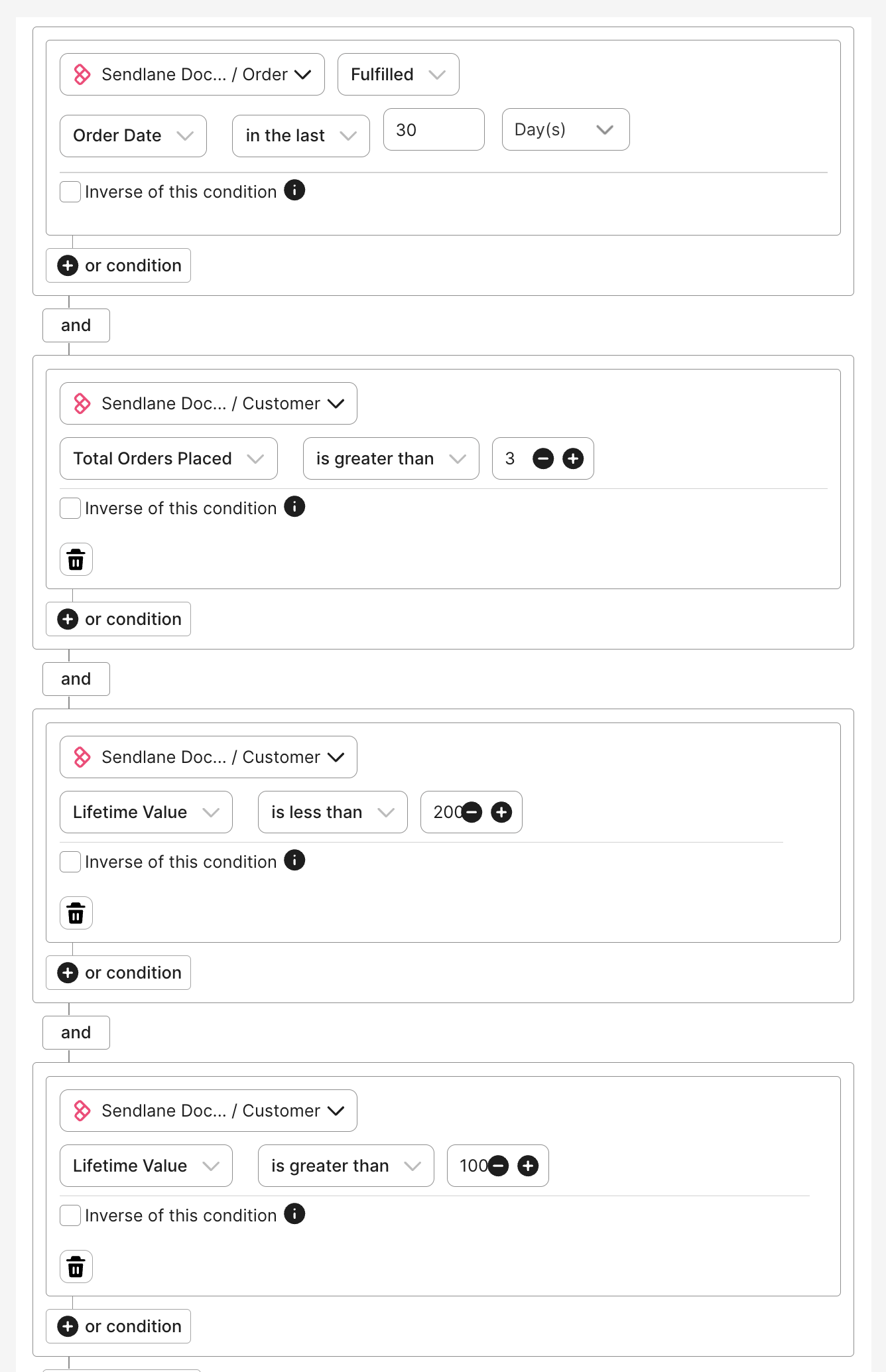Image resolution: width=886 pixels, height=1372 pixels.
Task: Click minus to decrease the value 3
Action: (x=543, y=458)
